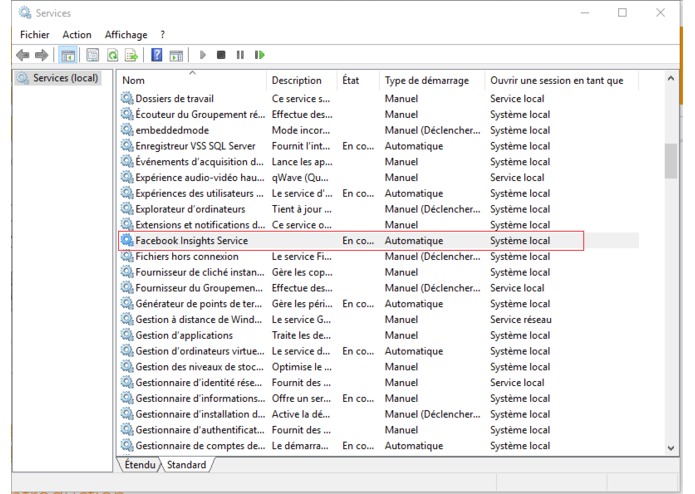Open the Properties toolbar icon

click(93, 55)
